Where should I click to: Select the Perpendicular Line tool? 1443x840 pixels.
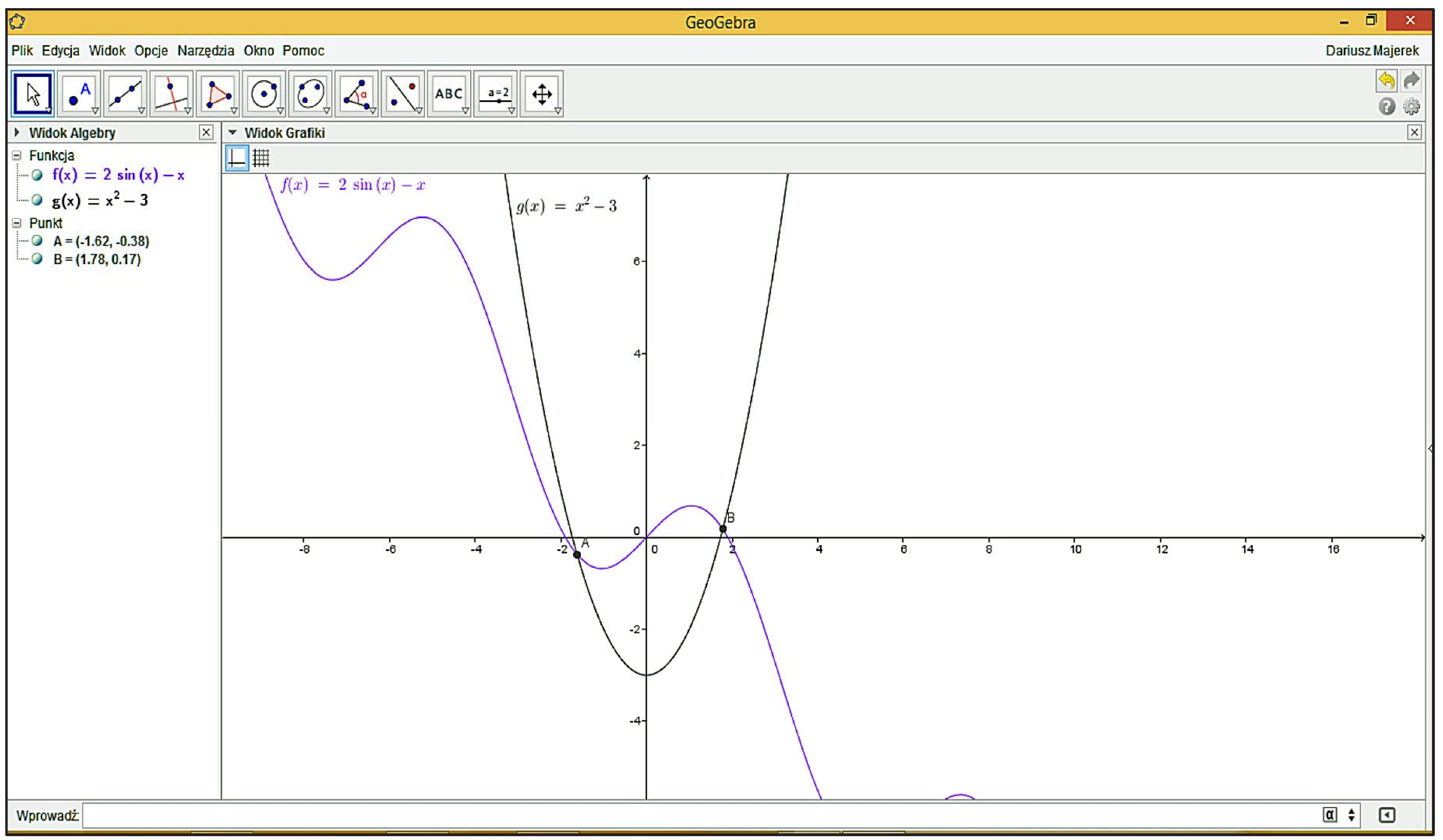[x=171, y=94]
